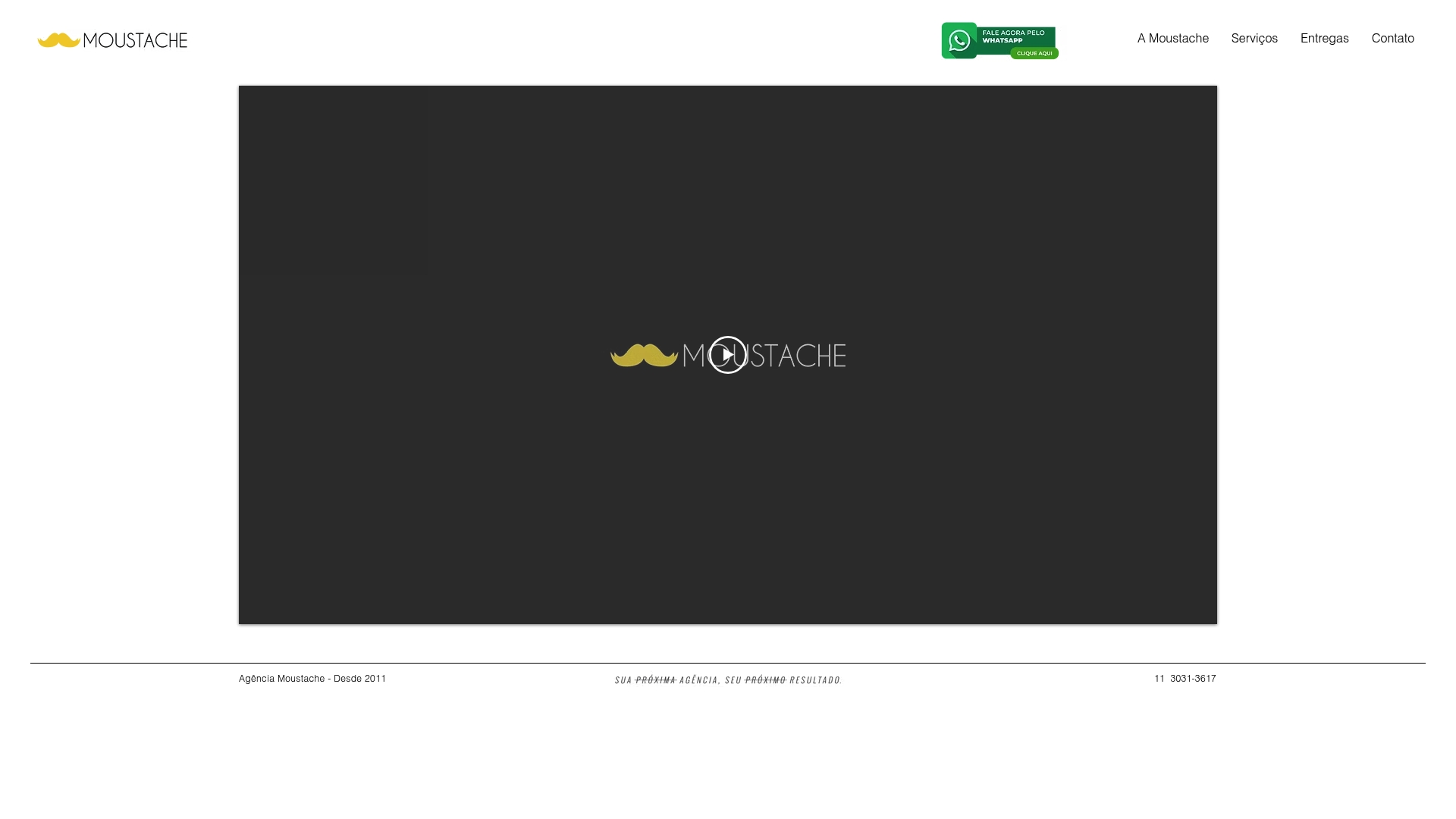Click the yellow moustache graphic in the header logo

[59, 39]
